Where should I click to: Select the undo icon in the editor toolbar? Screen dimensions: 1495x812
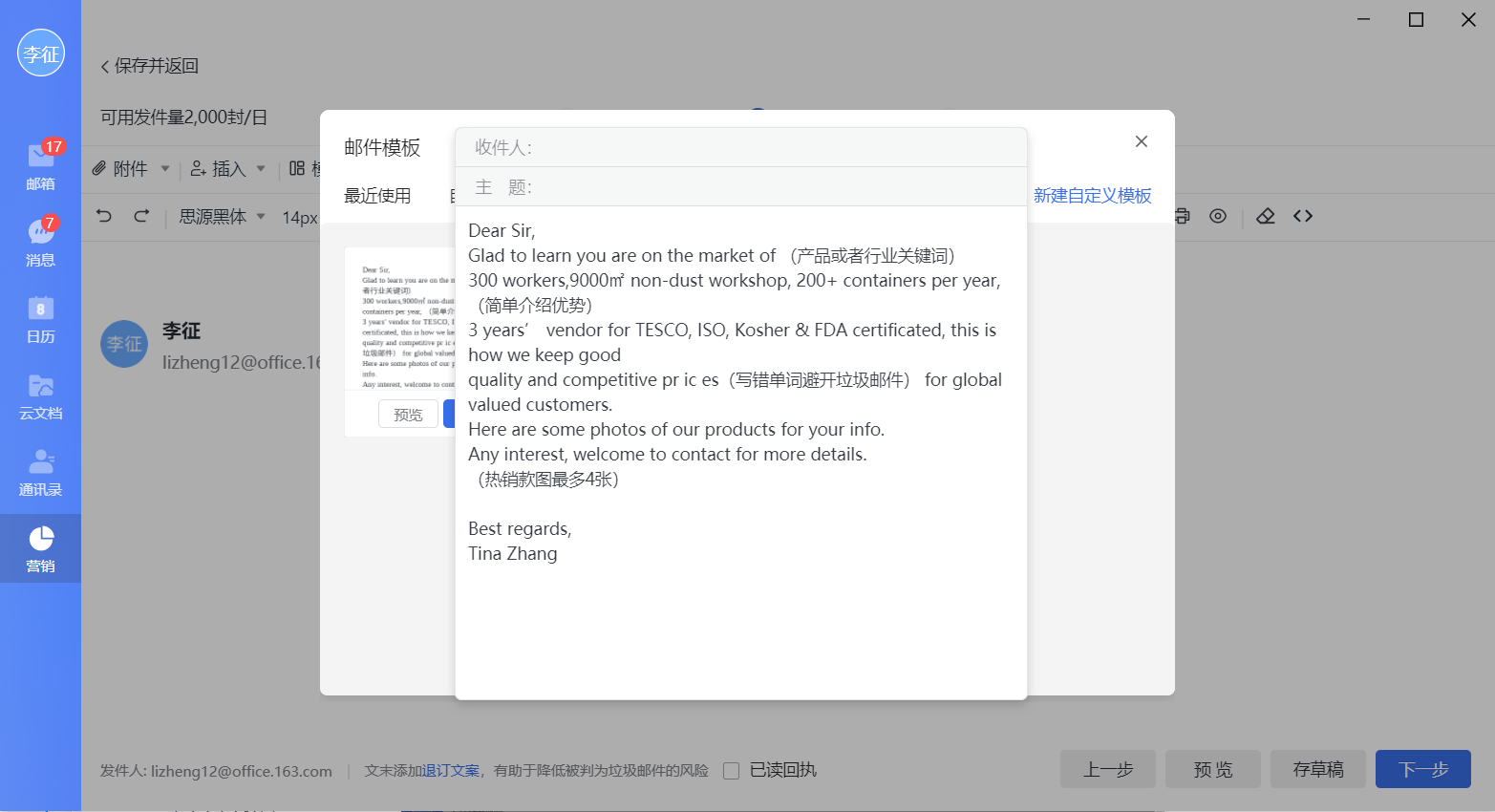[x=104, y=216]
